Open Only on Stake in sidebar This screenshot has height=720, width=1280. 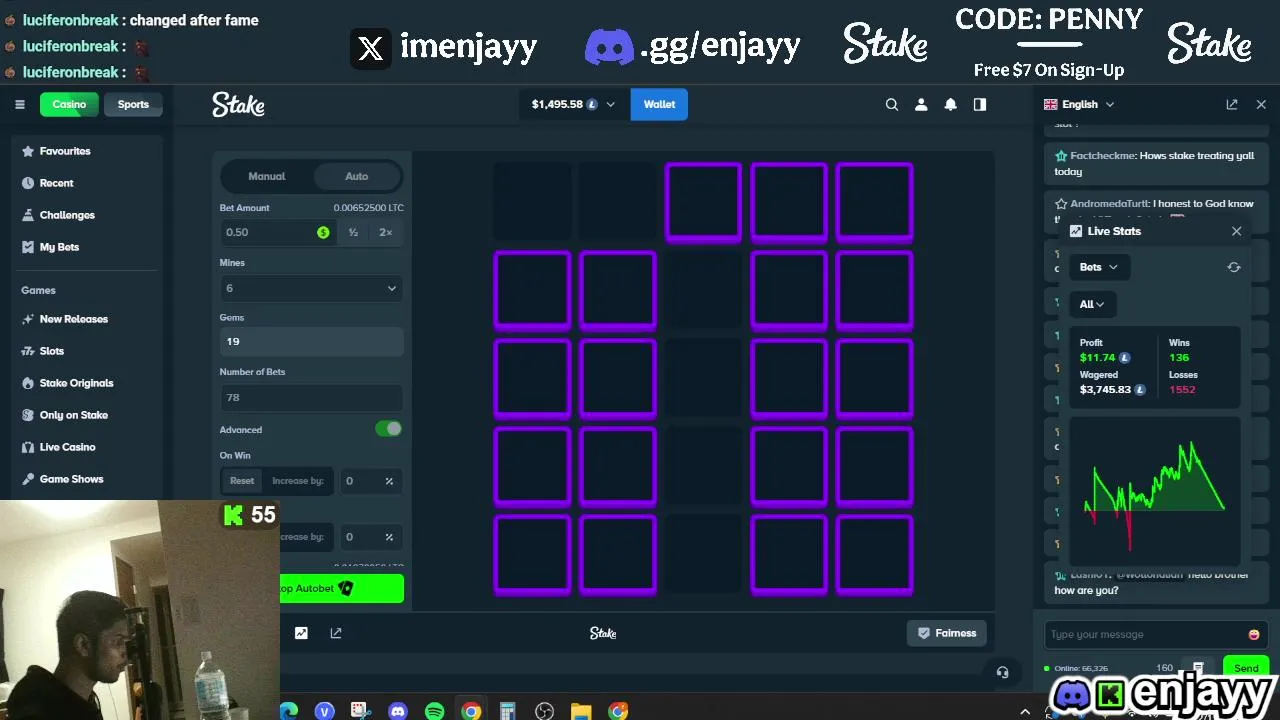click(73, 415)
